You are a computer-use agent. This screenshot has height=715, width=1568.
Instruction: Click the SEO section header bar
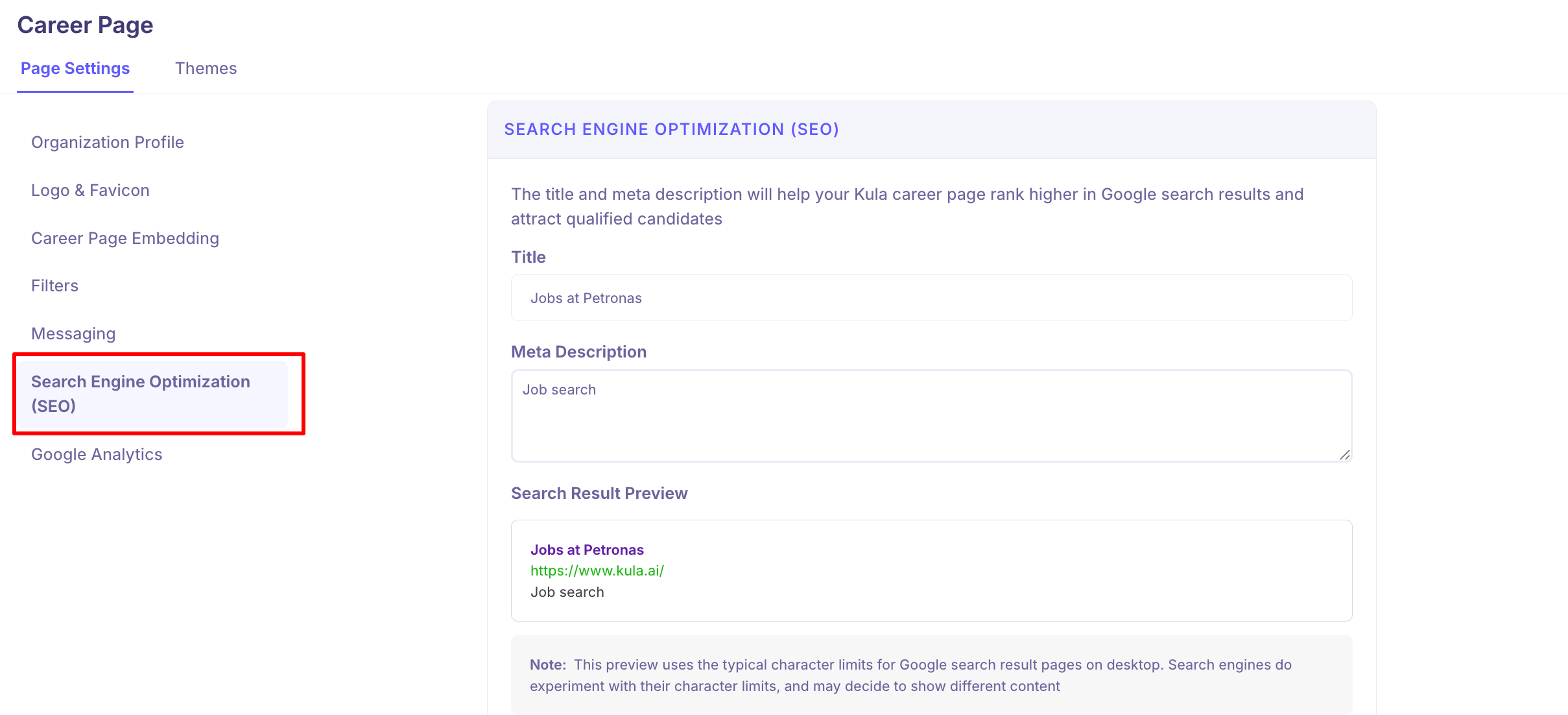pyautogui.click(x=931, y=129)
